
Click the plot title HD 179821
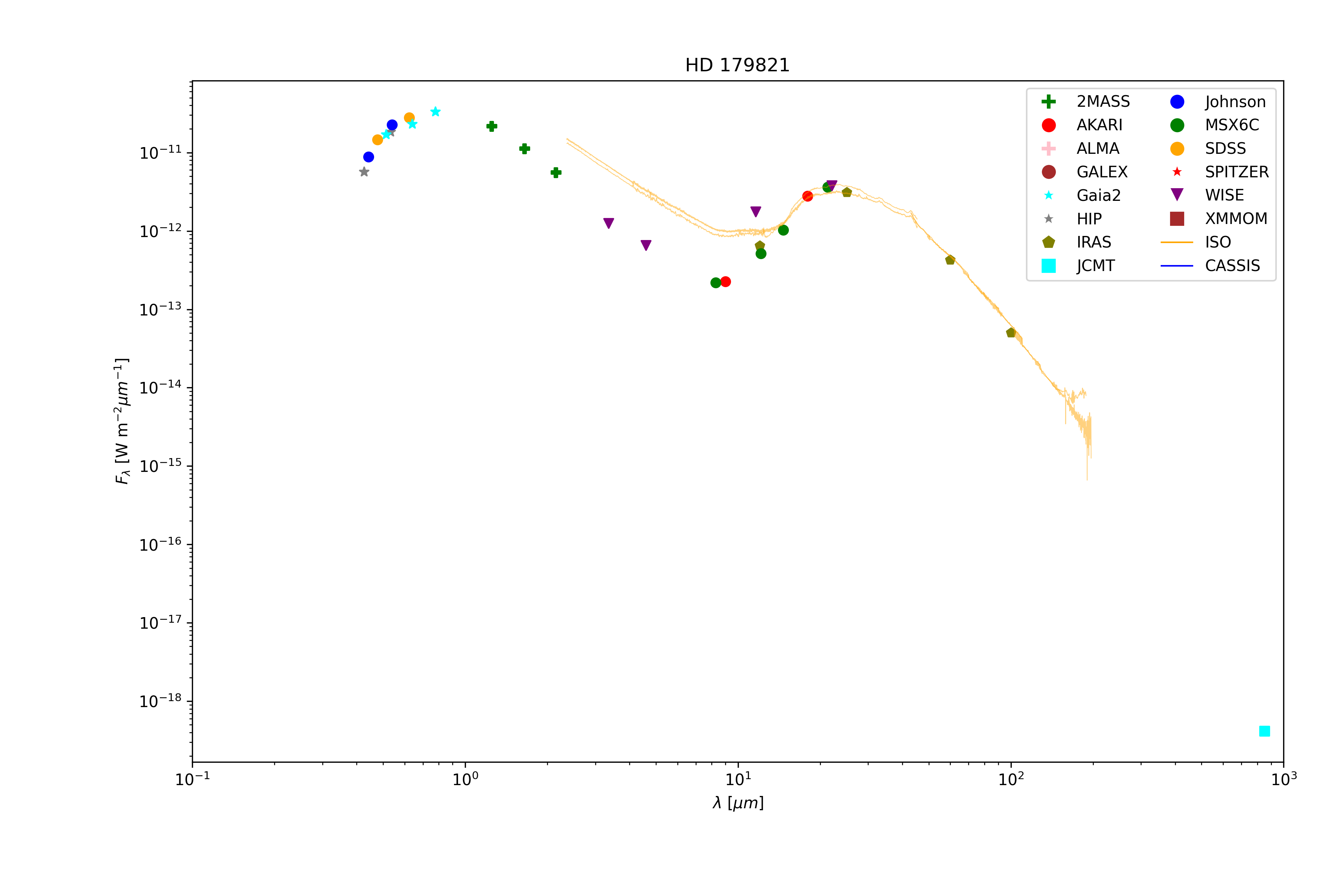coord(737,65)
